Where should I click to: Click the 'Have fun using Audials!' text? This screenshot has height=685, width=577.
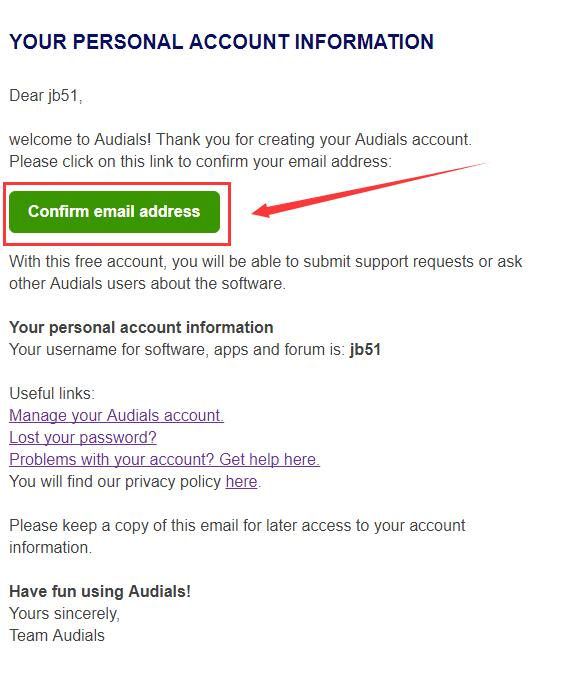pos(100,592)
